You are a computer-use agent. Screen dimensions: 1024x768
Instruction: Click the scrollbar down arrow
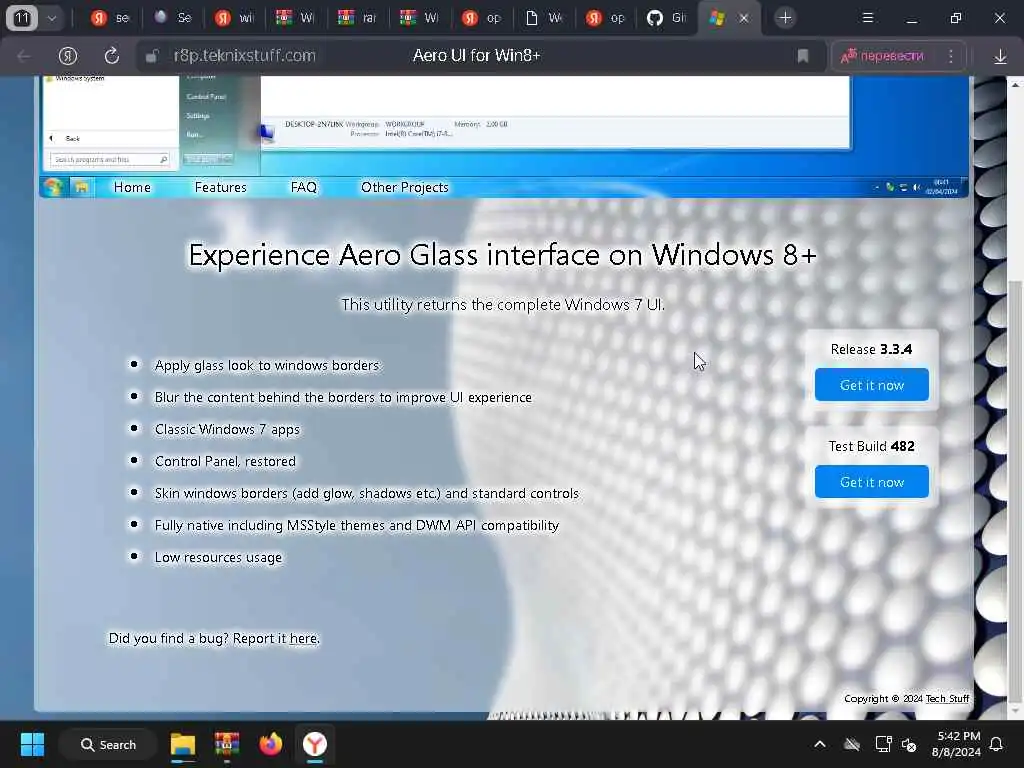click(1014, 711)
